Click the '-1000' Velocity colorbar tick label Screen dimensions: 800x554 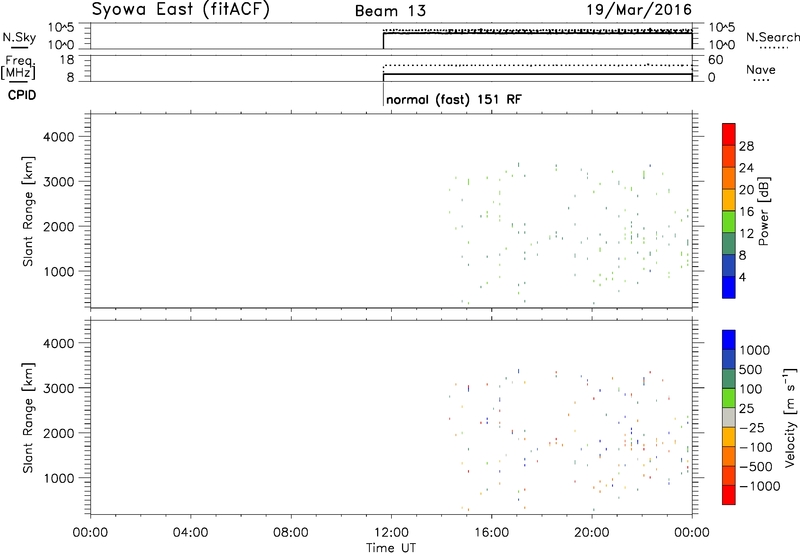[x=759, y=486]
